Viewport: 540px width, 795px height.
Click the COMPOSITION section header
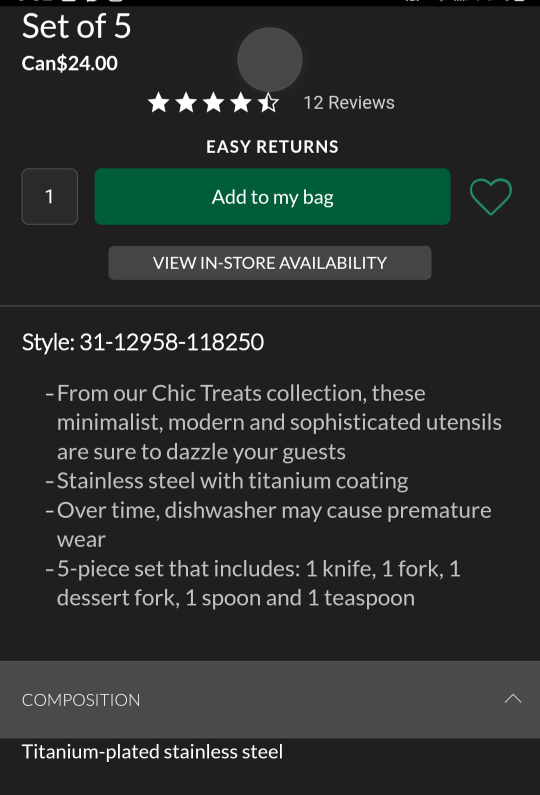coord(270,700)
